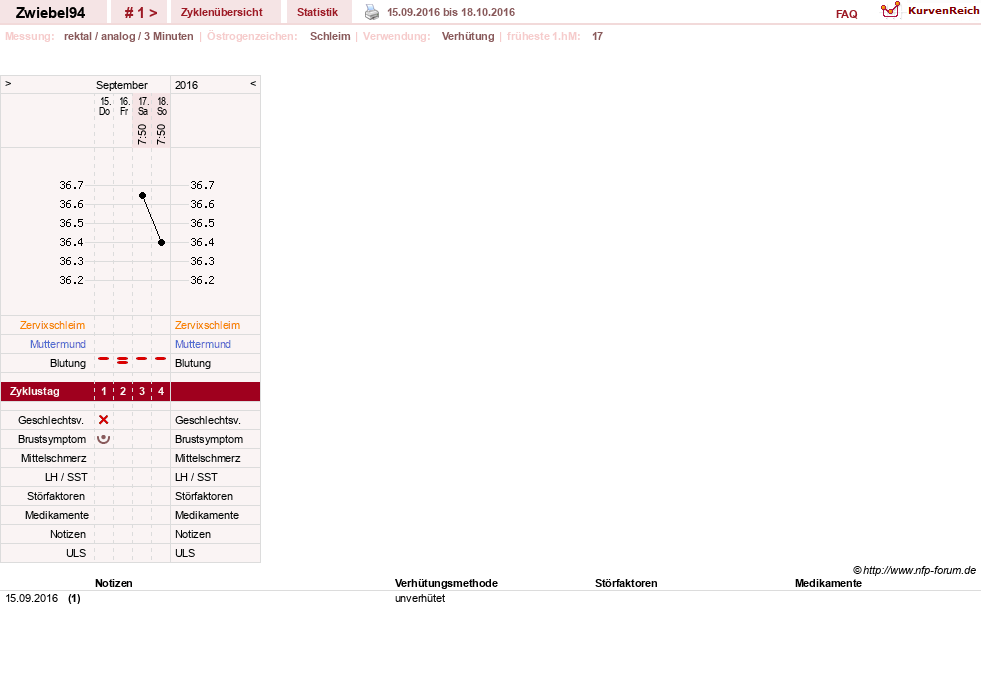The height and width of the screenshot is (682, 981).
Task: Click the left axis label 36.7
Action: [71, 185]
